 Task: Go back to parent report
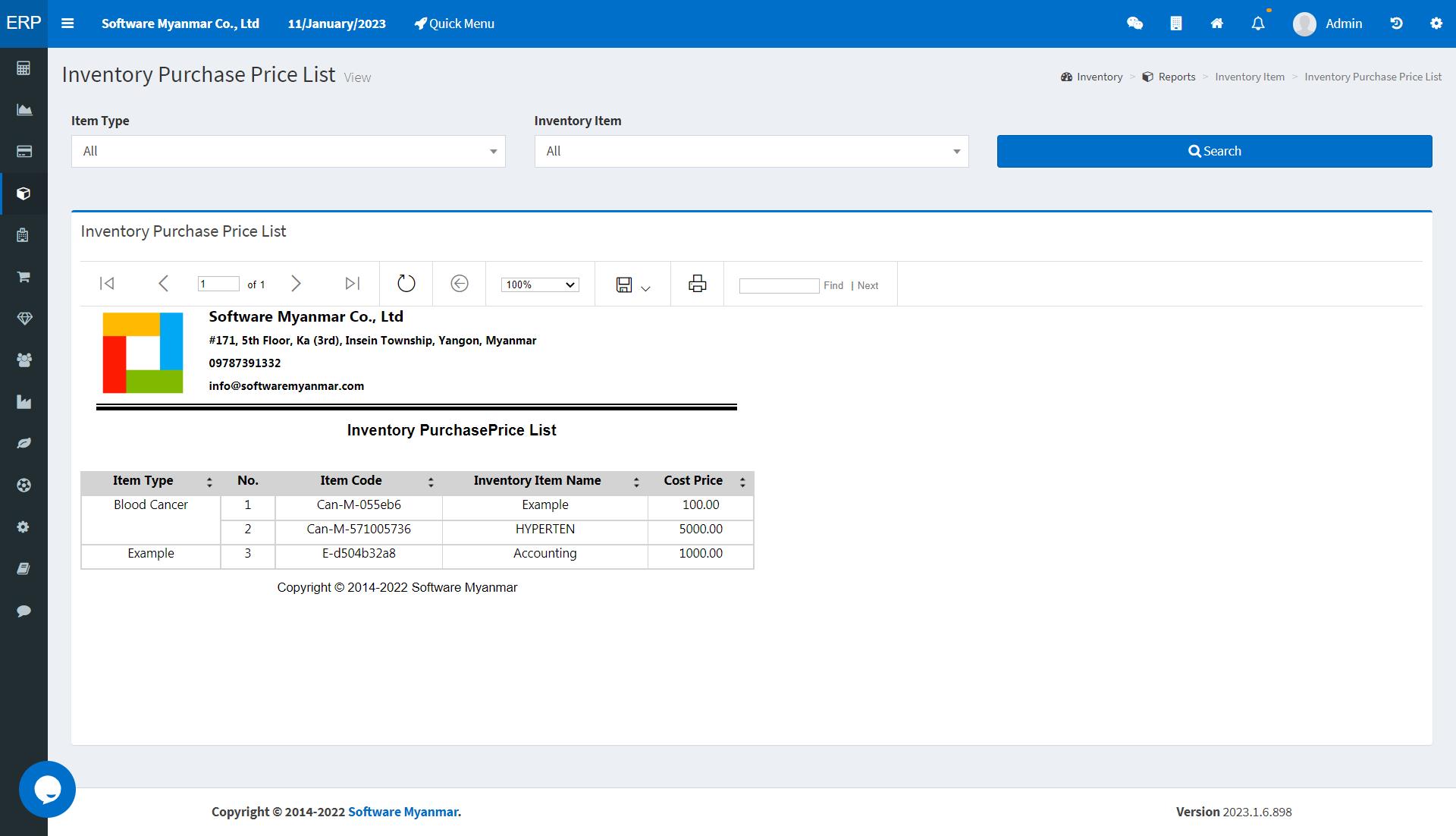[x=459, y=284]
